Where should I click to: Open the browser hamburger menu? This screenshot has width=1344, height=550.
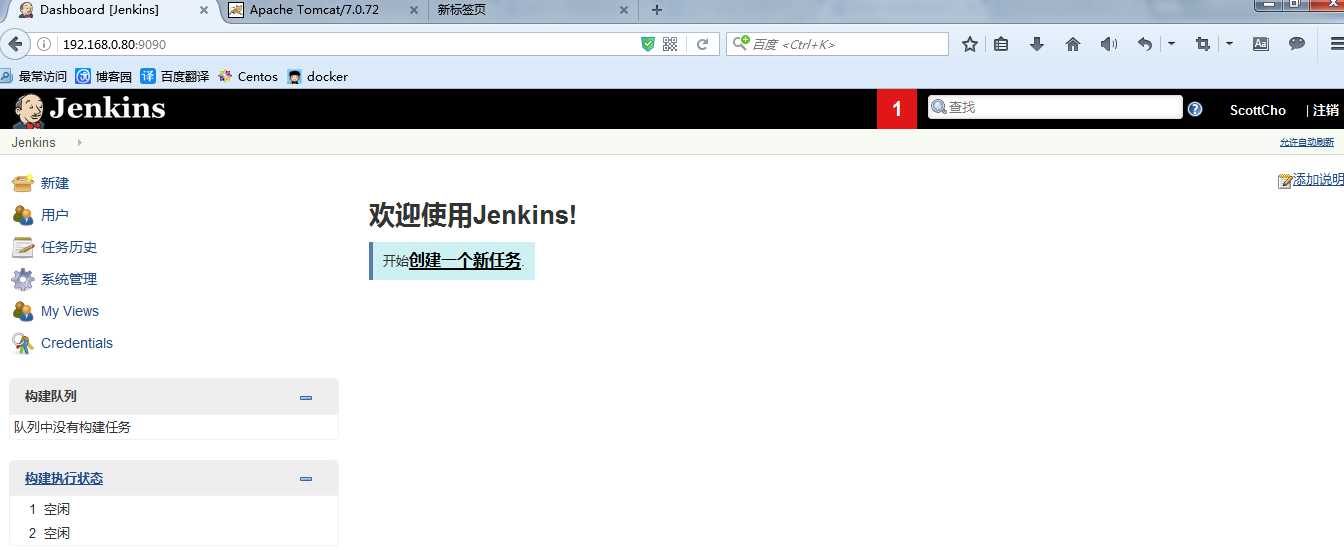click(1336, 44)
